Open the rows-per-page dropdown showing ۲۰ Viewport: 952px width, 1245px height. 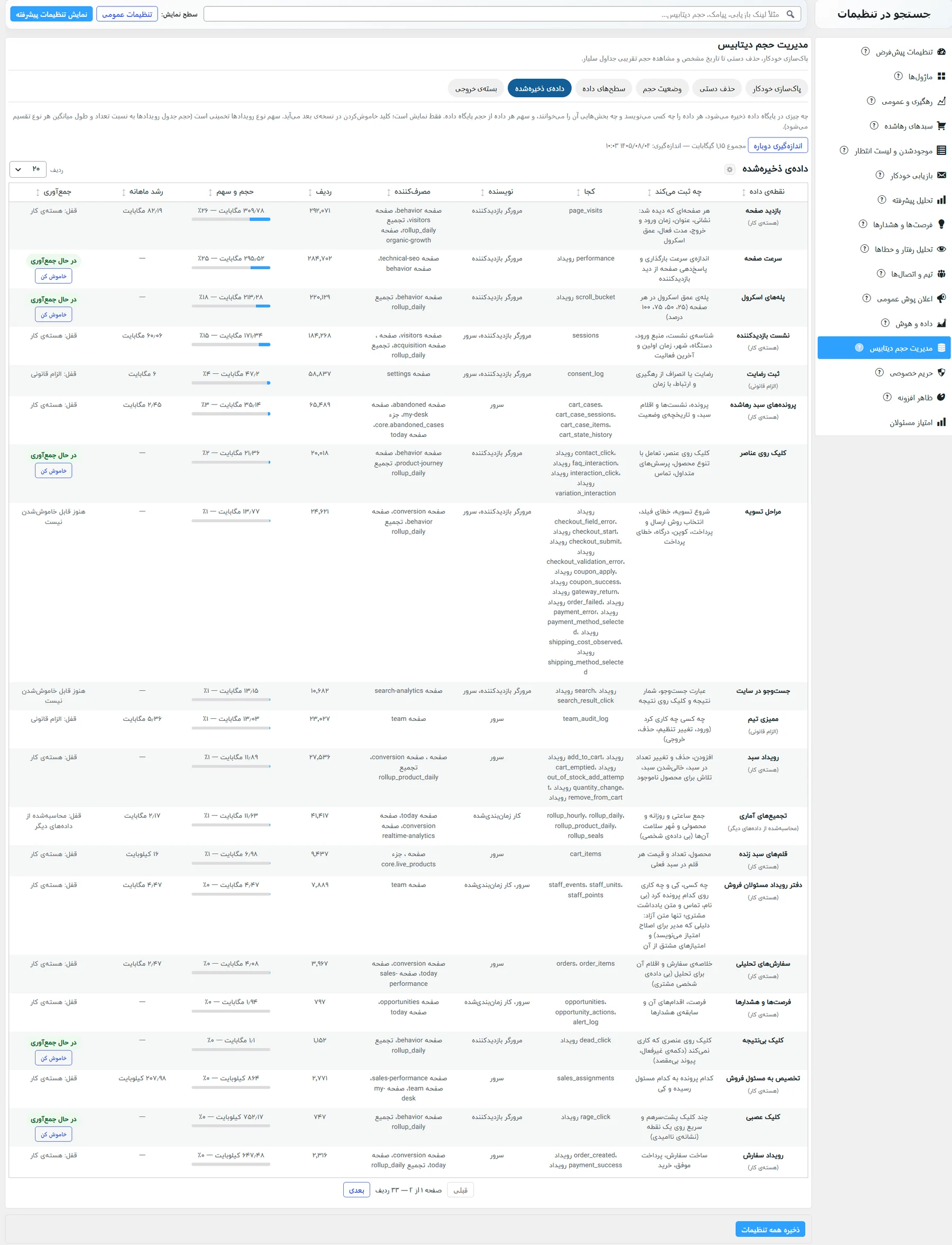pos(28,169)
